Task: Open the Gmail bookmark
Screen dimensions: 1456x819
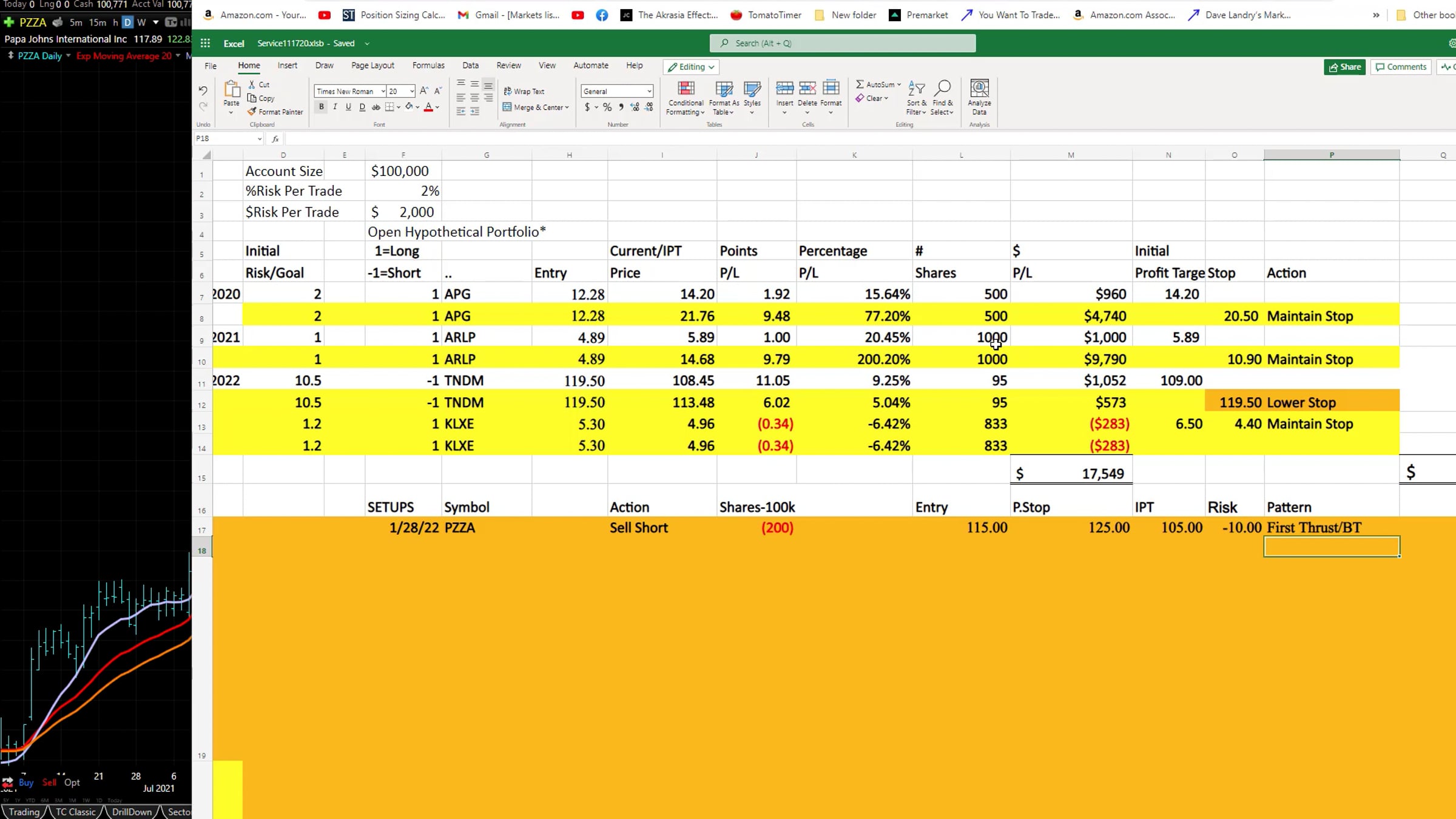Action: point(508,15)
